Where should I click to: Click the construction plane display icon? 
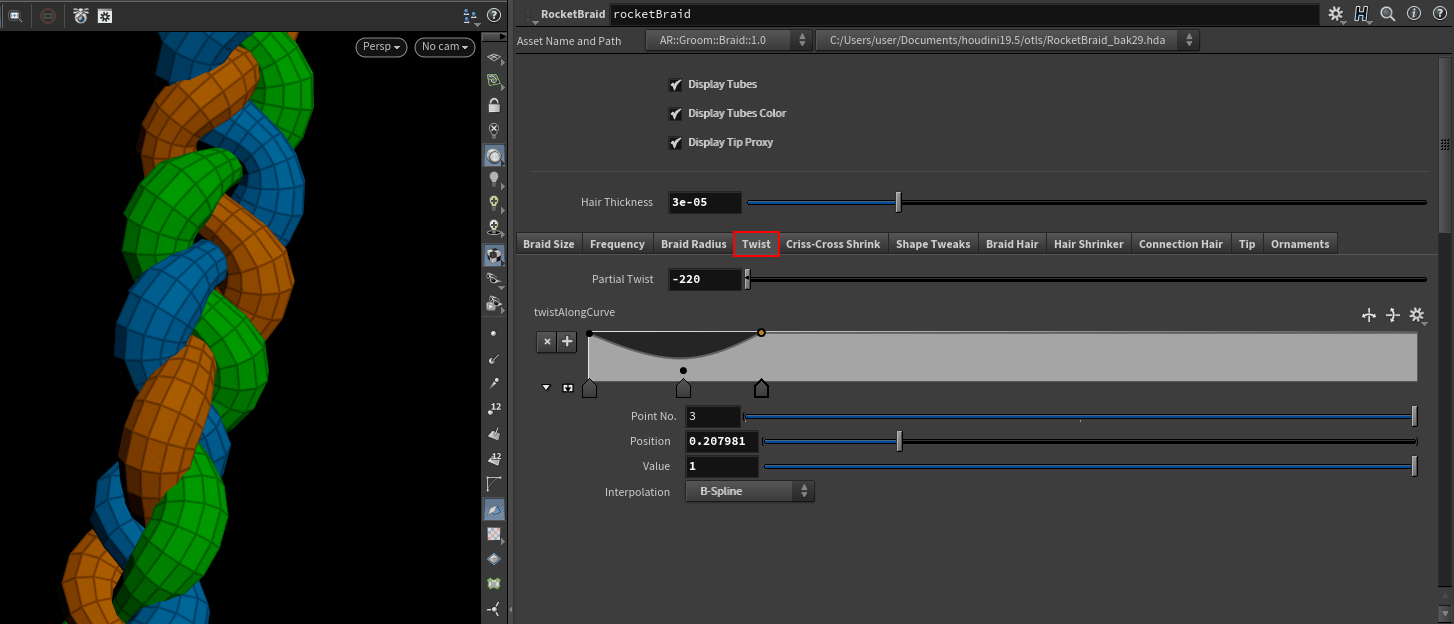(x=494, y=57)
